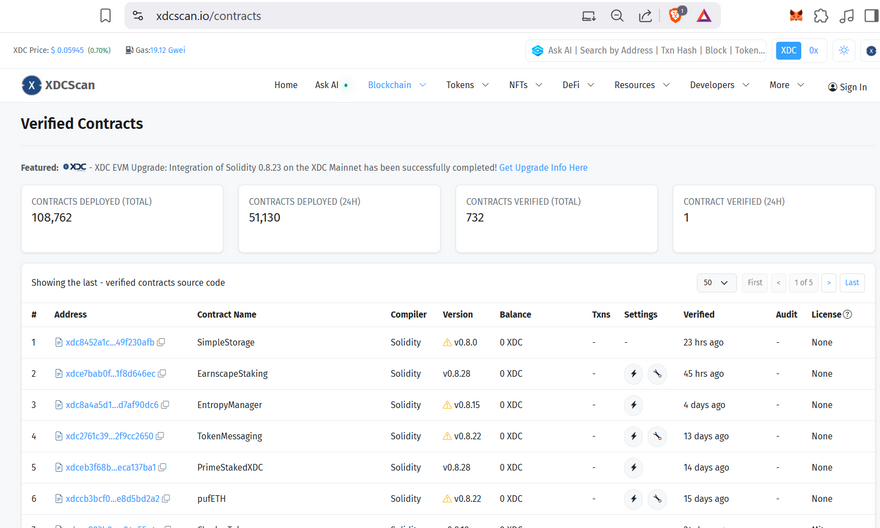The width and height of the screenshot is (880, 528).
Task: Copy the pufETH contract address
Action: click(165, 498)
